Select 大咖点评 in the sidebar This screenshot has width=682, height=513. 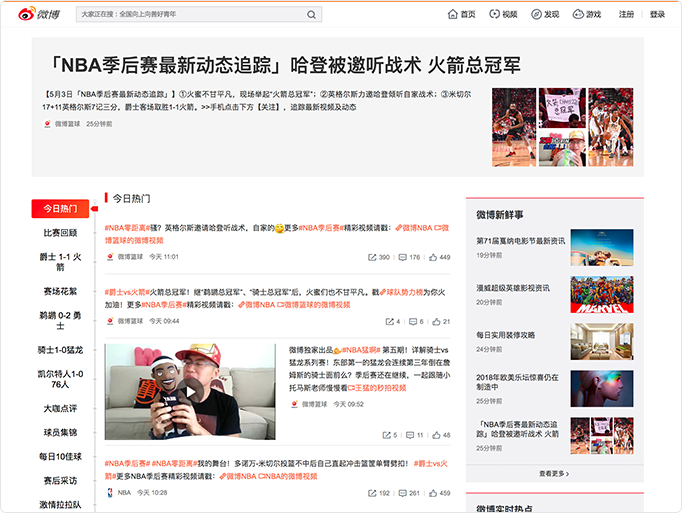pyautogui.click(x=60, y=409)
